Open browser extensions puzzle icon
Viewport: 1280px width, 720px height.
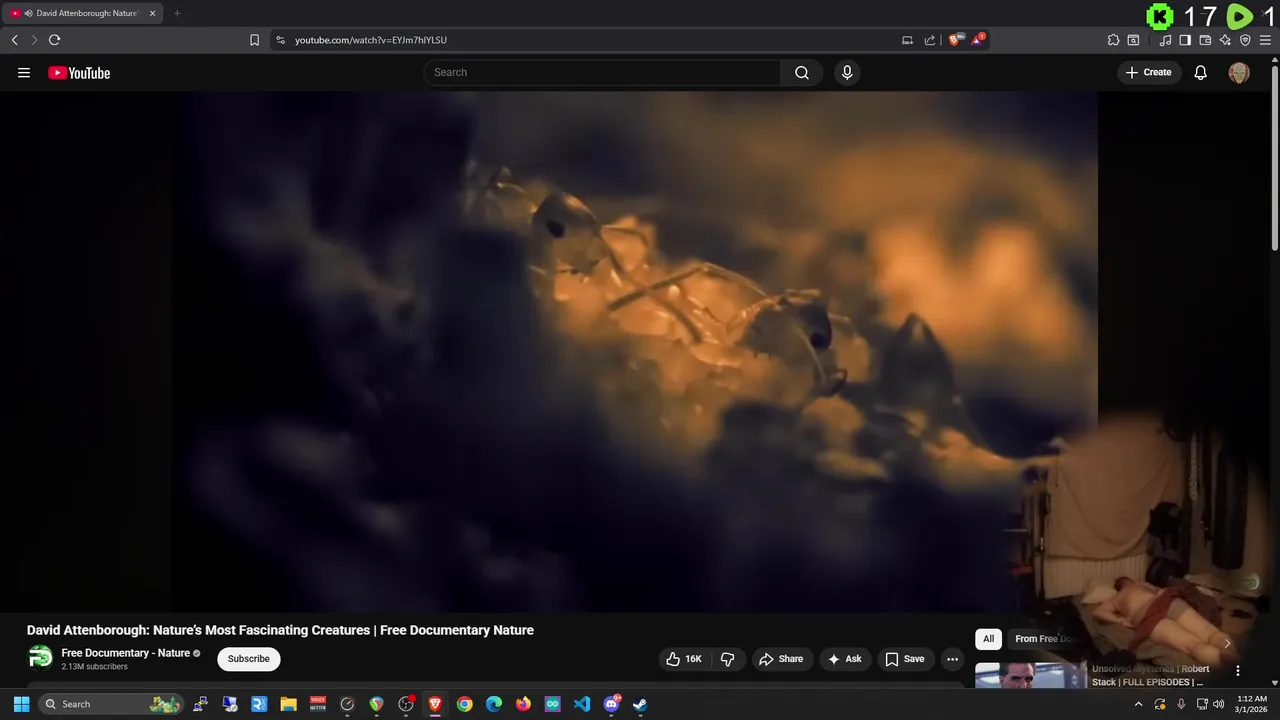coord(1113,40)
